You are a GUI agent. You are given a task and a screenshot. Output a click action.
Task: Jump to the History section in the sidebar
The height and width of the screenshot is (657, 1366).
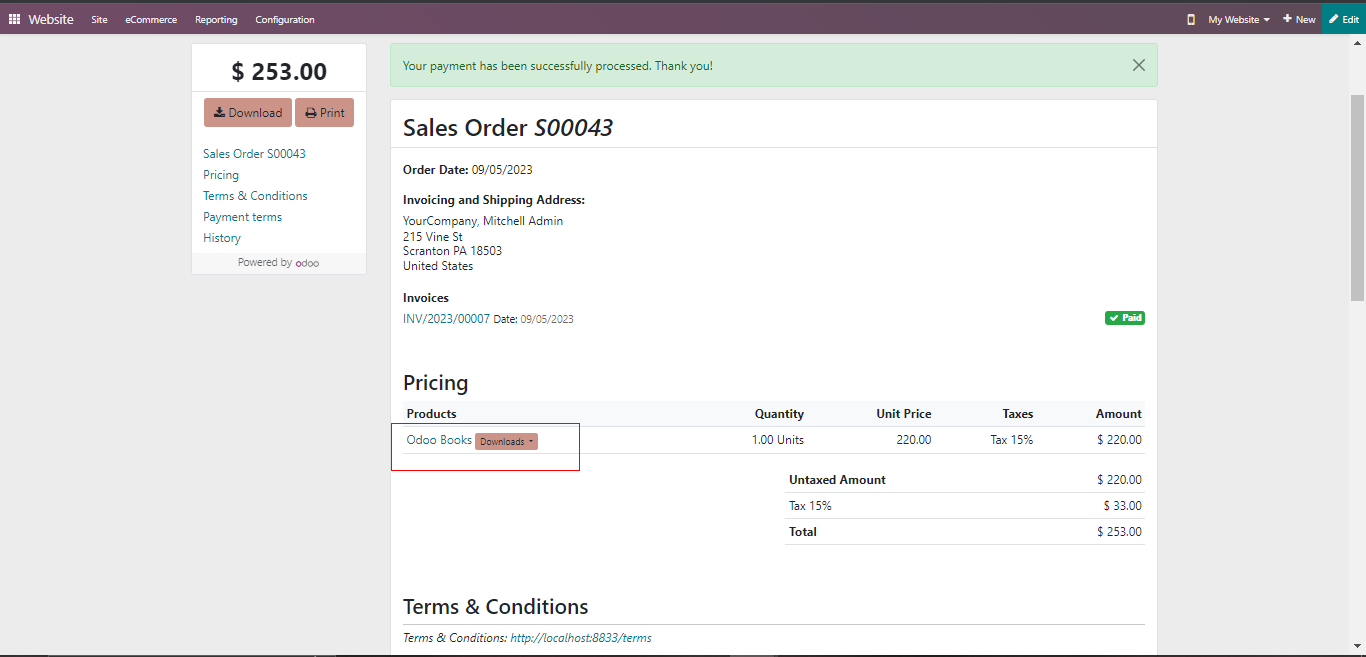pyautogui.click(x=222, y=238)
